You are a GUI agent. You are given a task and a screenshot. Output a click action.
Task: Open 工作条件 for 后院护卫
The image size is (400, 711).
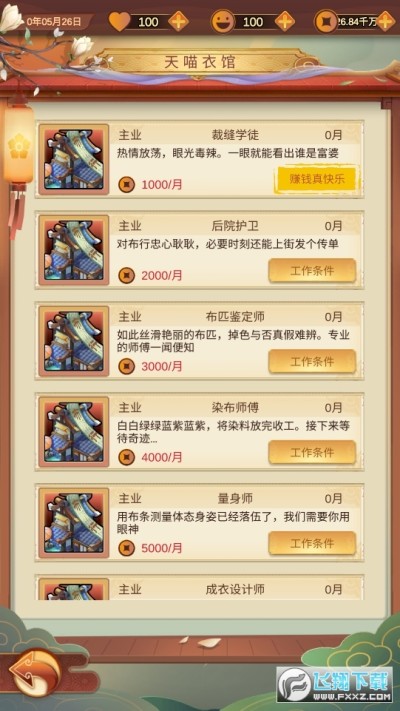(312, 271)
